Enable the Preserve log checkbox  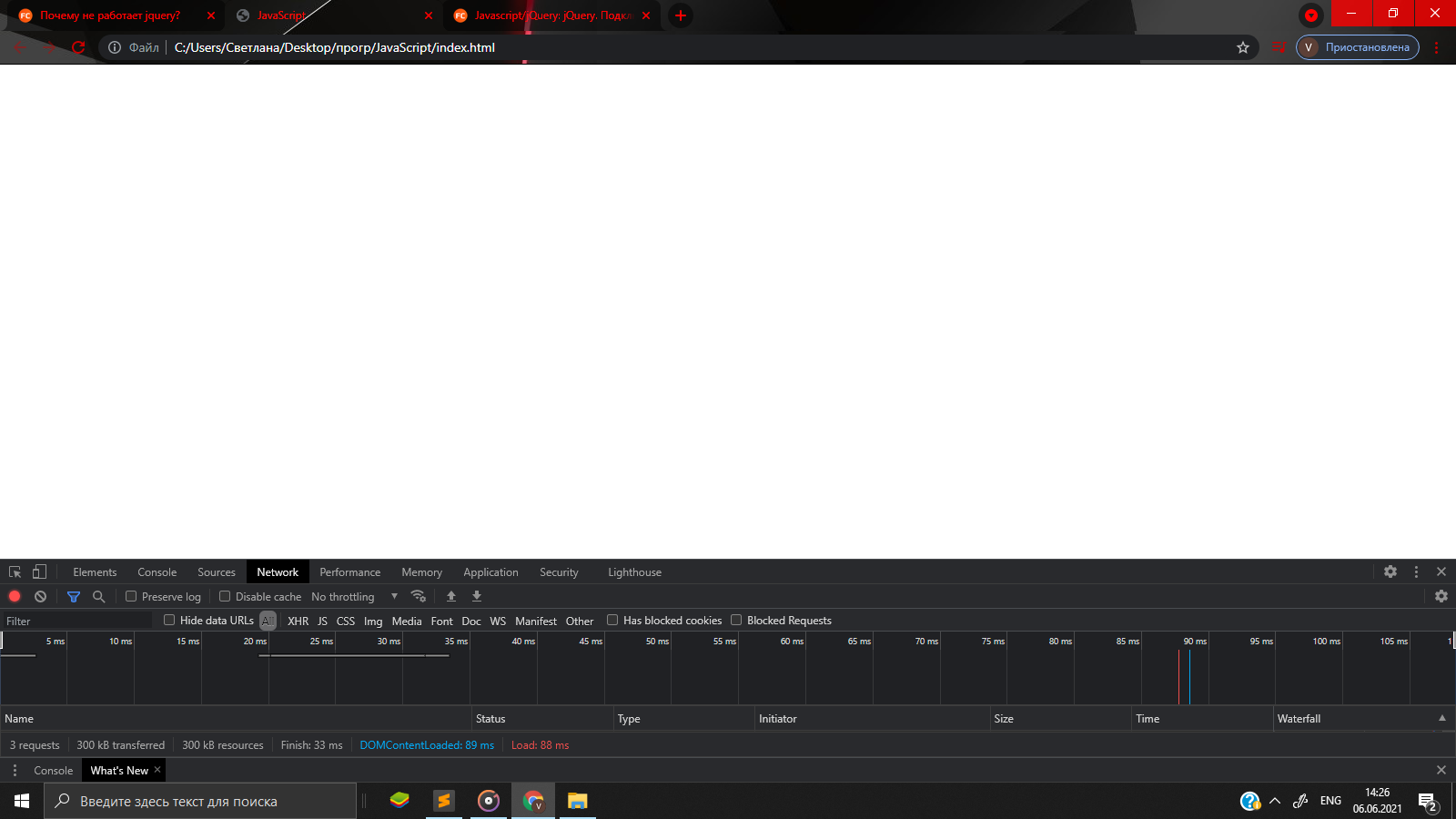[x=131, y=597]
